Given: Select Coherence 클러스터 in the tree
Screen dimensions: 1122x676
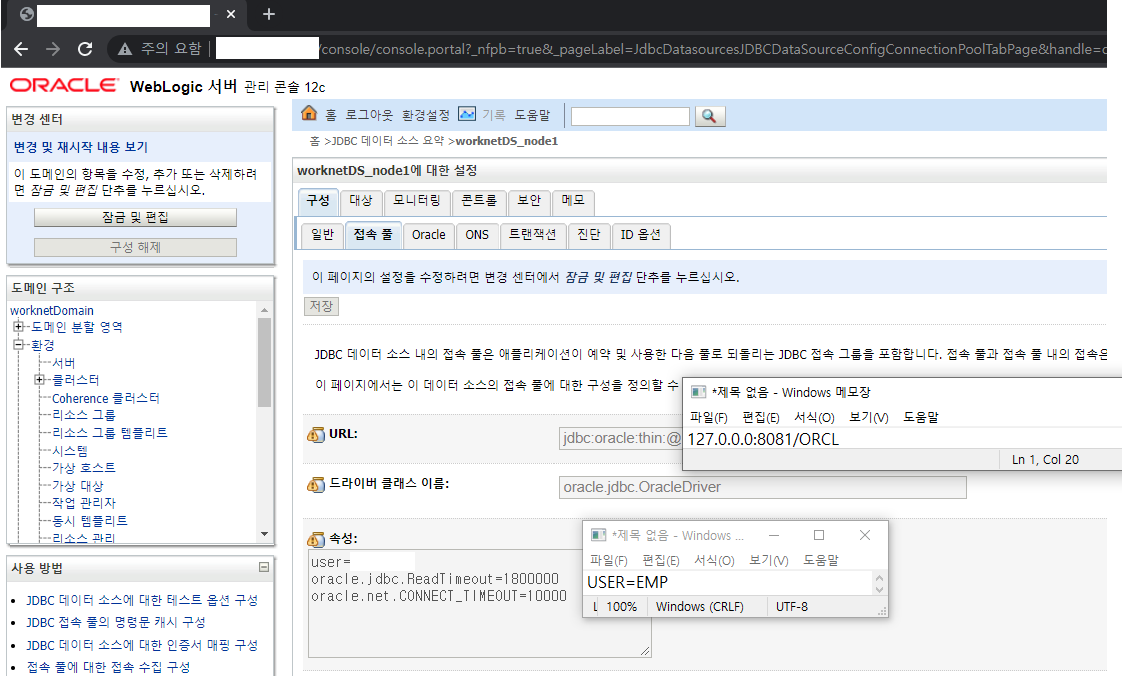Looking at the screenshot, I should (x=106, y=398).
